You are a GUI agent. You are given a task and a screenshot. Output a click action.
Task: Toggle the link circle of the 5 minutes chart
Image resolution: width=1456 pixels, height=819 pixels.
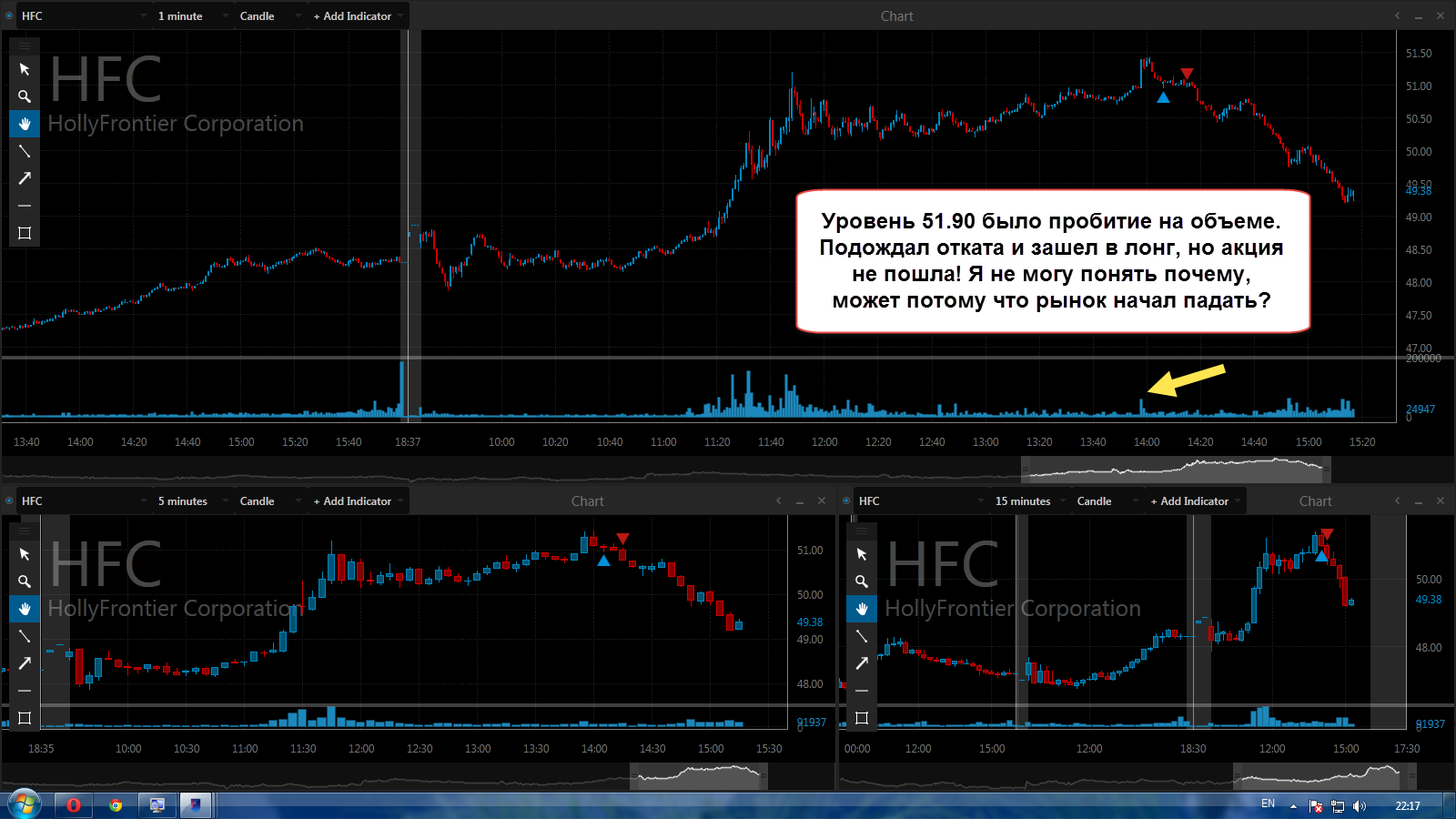9,500
